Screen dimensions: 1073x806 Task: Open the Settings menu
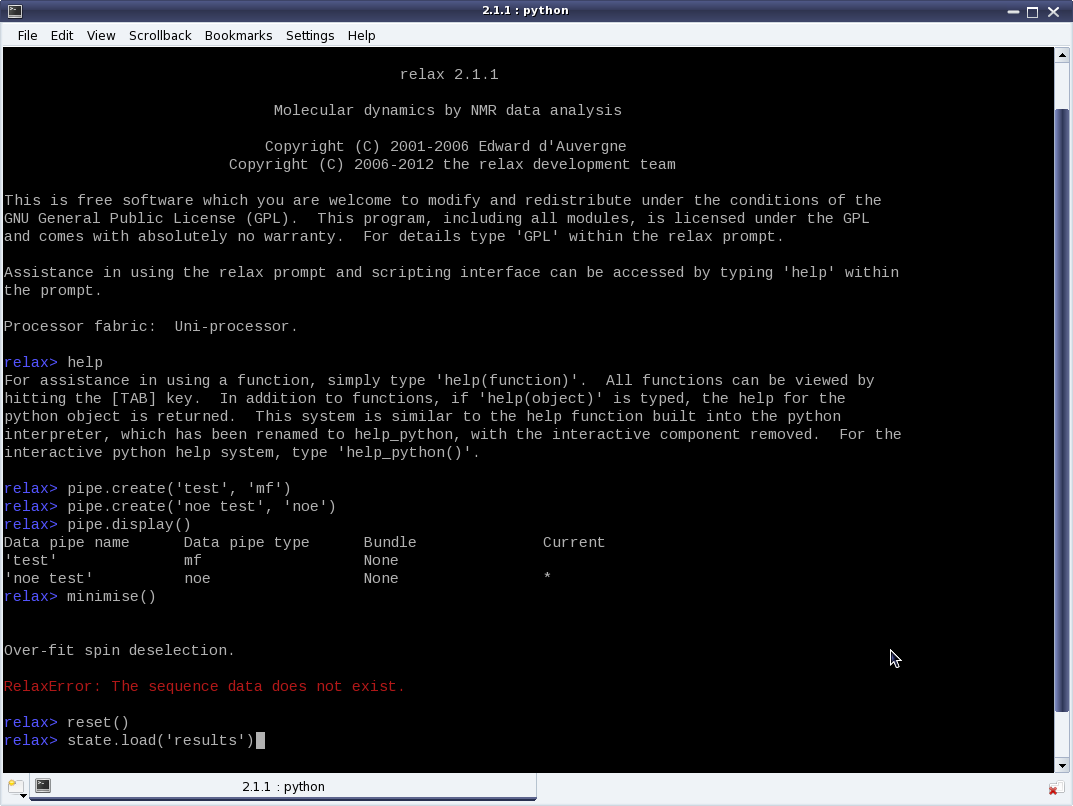pos(310,35)
